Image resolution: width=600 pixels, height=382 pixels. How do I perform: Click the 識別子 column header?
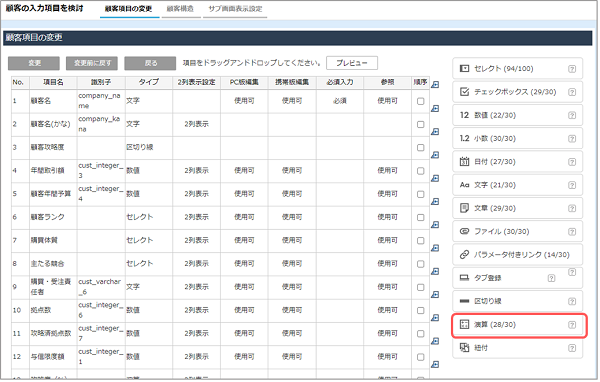101,82
